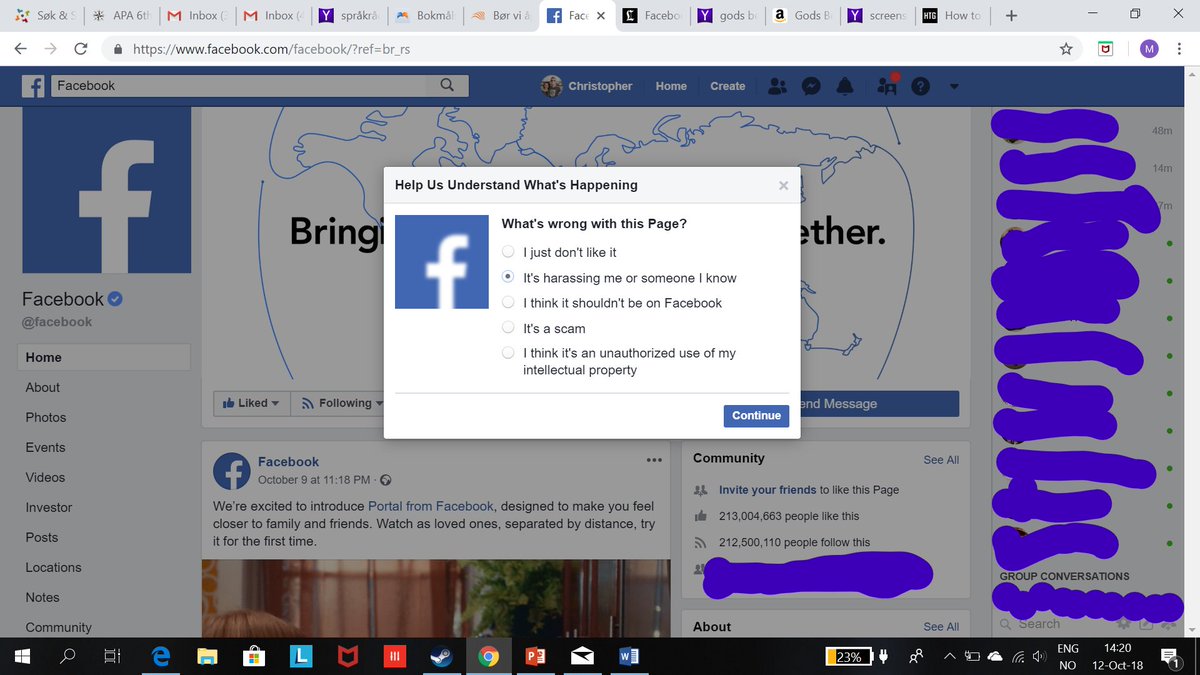Switch to the 'Gods B' Amazon tab
Viewport: 1200px width, 675px height.
coord(805,15)
